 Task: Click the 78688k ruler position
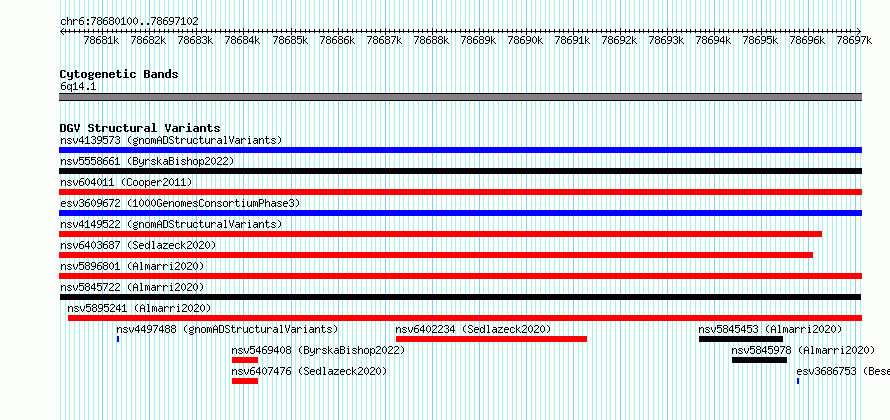pyautogui.click(x=431, y=40)
